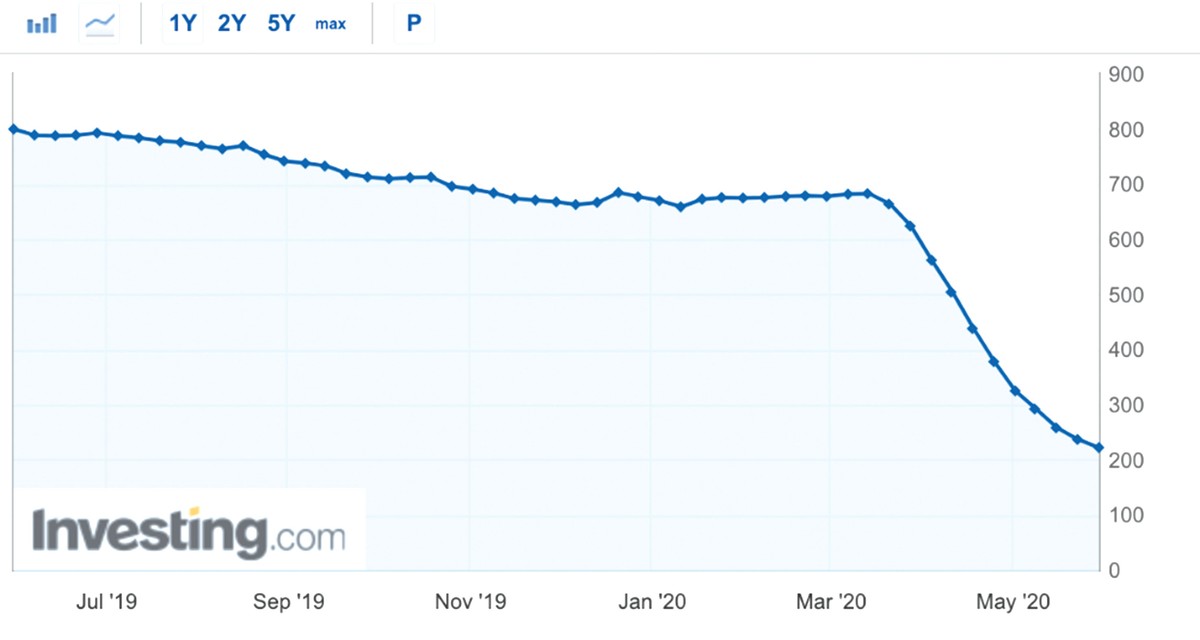Click the 900 value on the y-axis

click(x=1127, y=76)
